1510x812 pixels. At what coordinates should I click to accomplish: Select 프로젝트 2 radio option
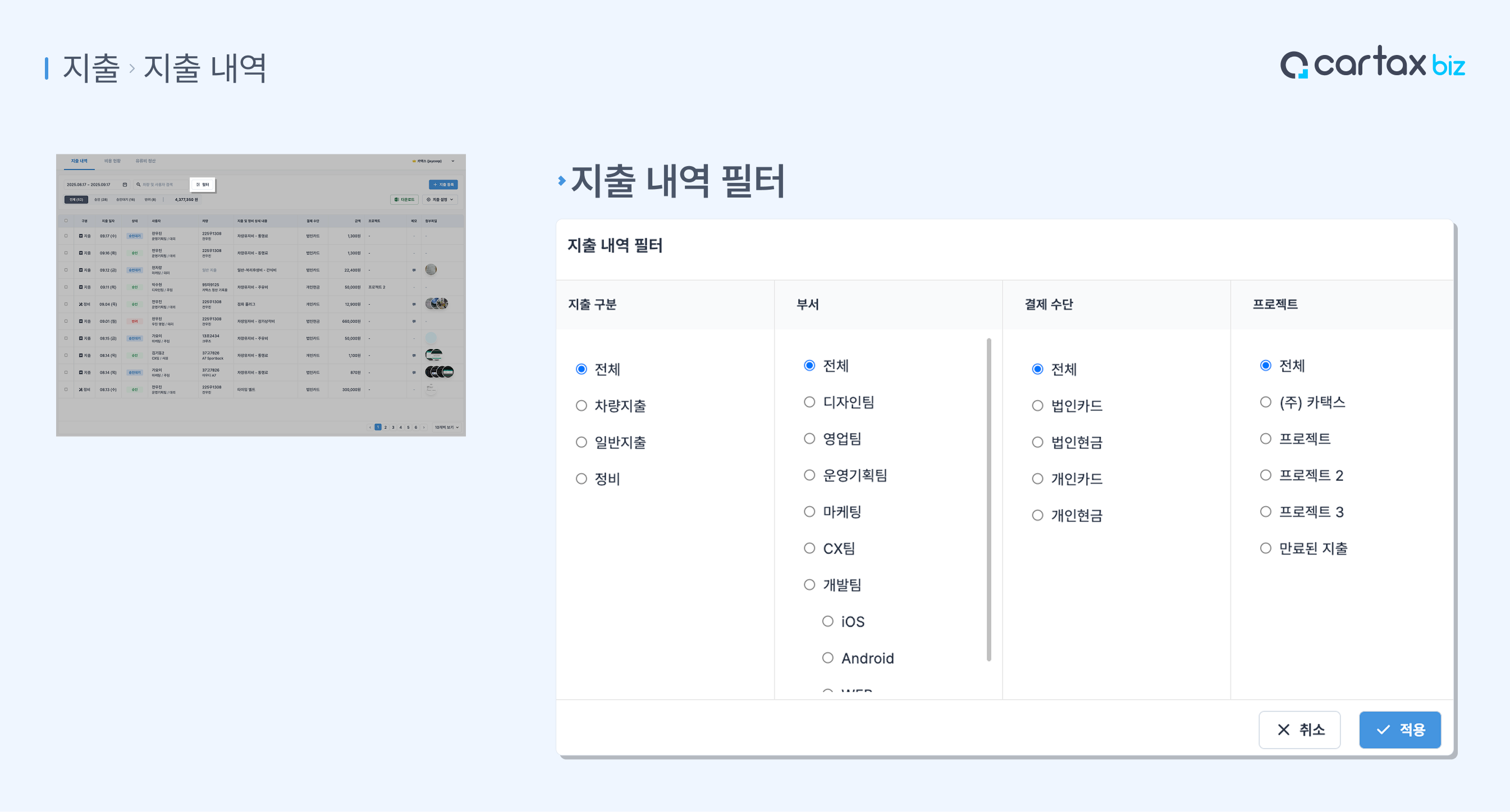click(x=1265, y=475)
